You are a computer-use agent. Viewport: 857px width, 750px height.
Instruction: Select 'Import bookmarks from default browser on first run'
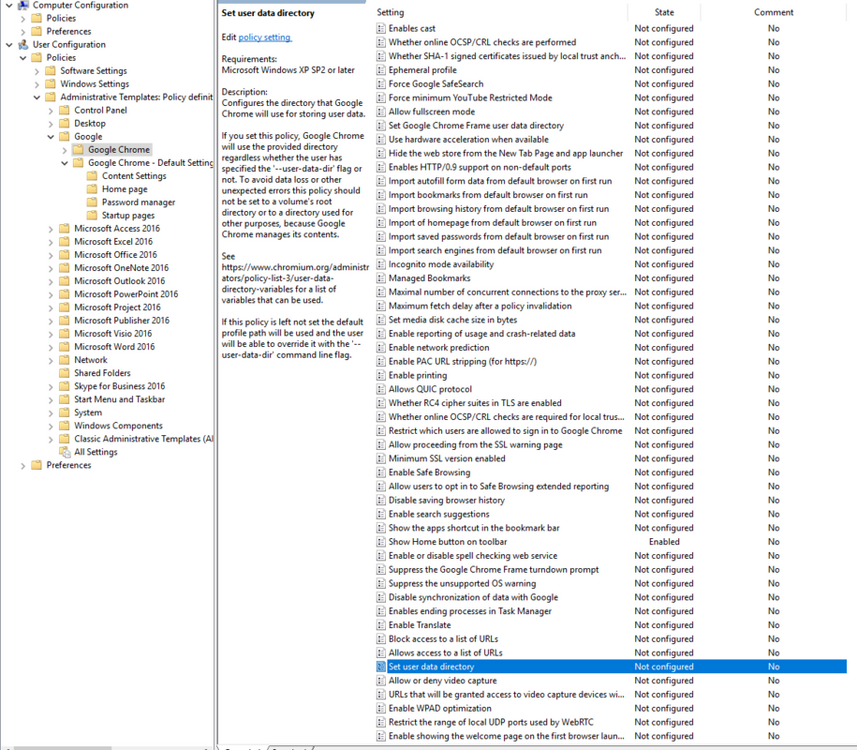point(488,195)
